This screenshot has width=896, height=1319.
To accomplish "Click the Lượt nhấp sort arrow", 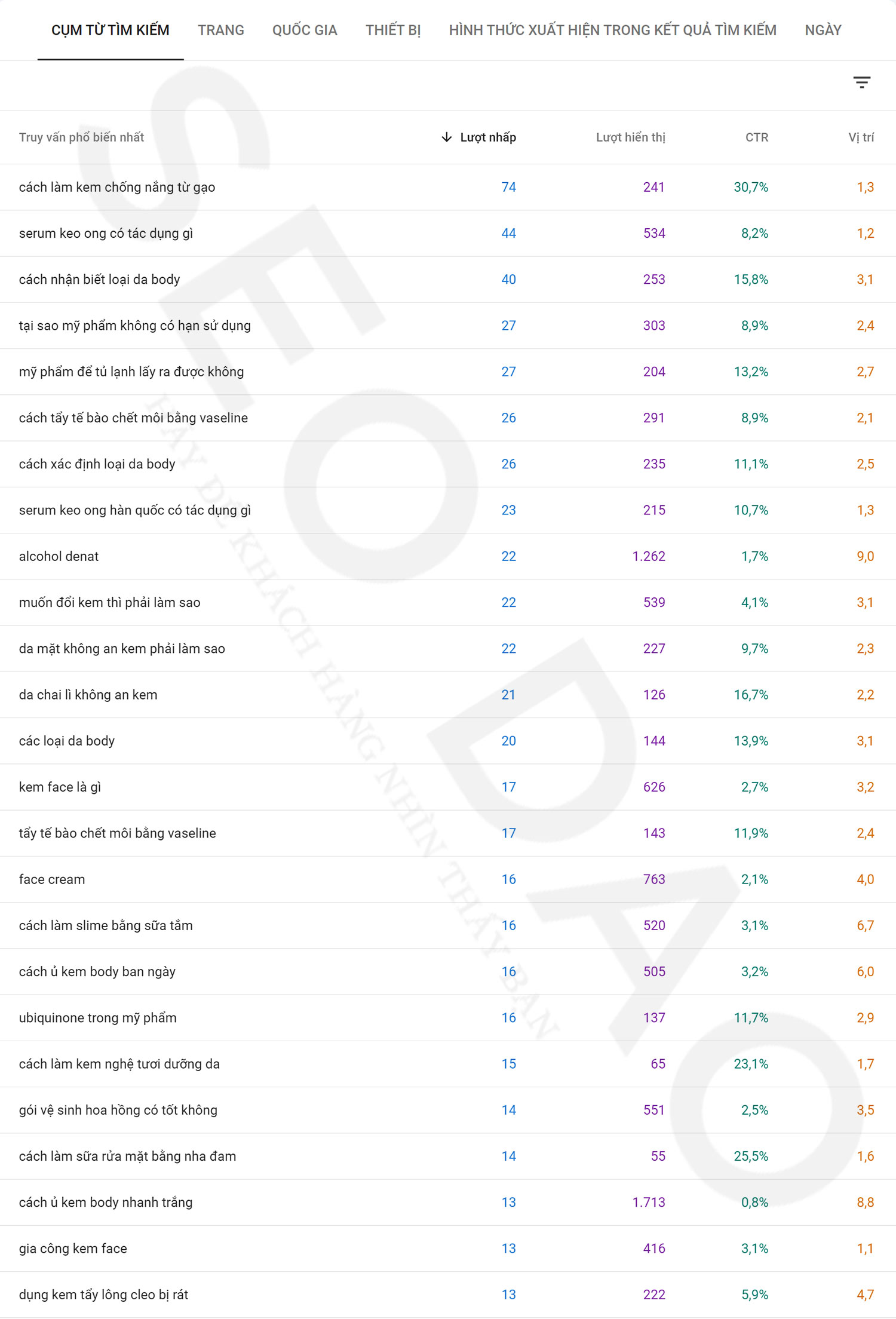I will [446, 137].
